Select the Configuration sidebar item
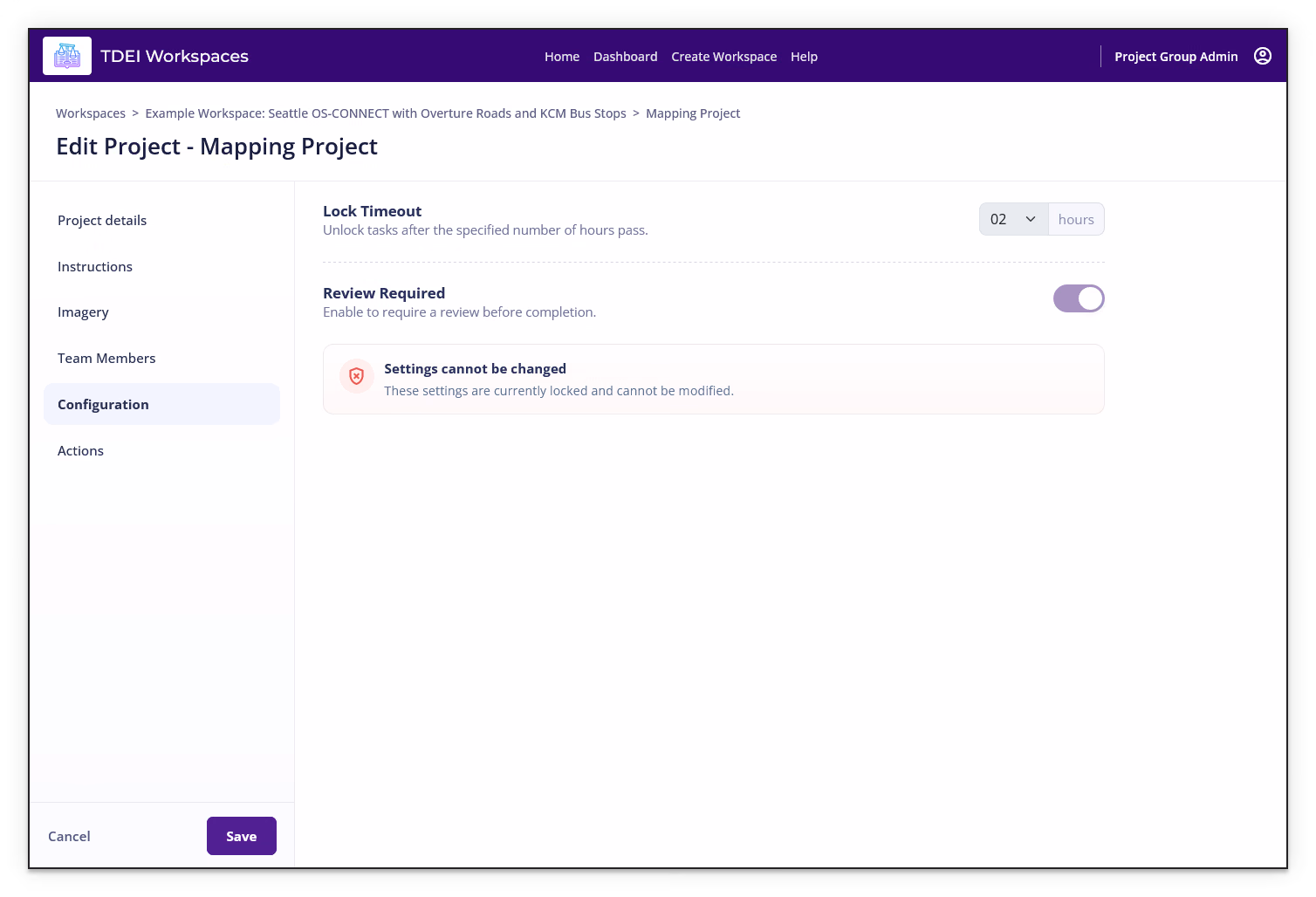This screenshot has width=1316, height=897. 161,404
